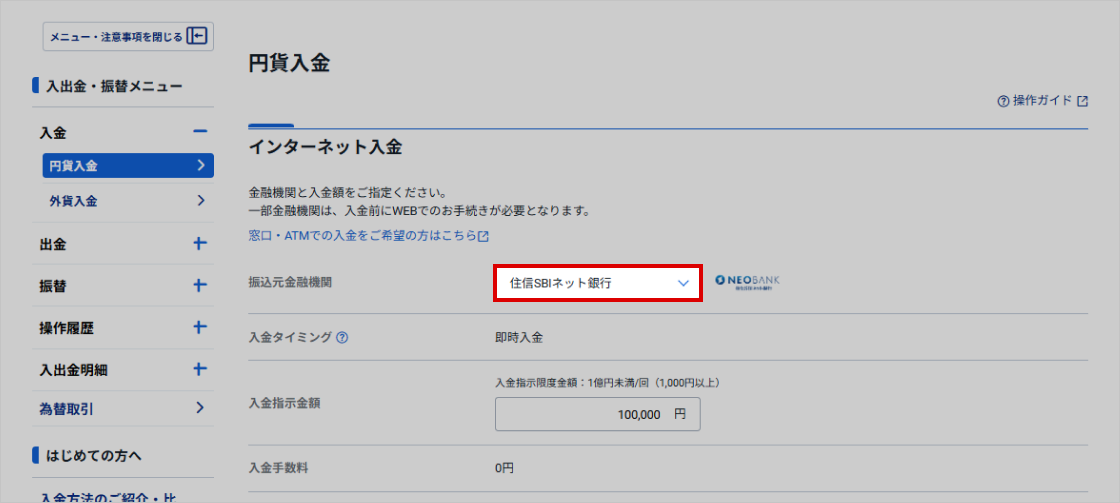The width and height of the screenshot is (1120, 503).
Task: Expand the 振替 menu section
Action: coord(199,286)
